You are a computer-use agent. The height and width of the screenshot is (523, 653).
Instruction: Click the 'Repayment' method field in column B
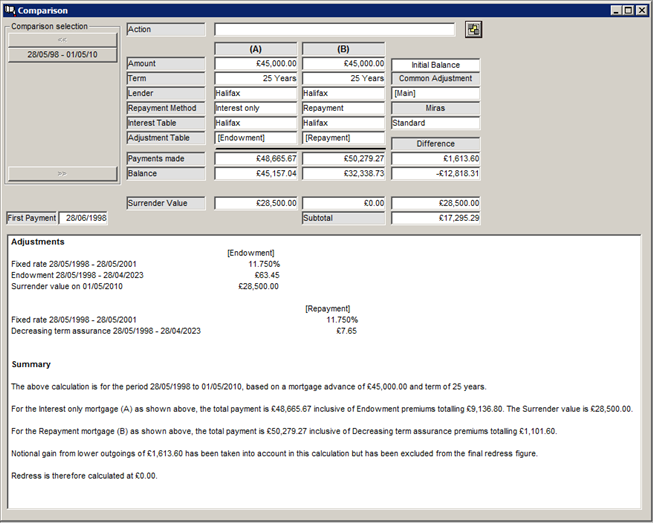(343, 108)
